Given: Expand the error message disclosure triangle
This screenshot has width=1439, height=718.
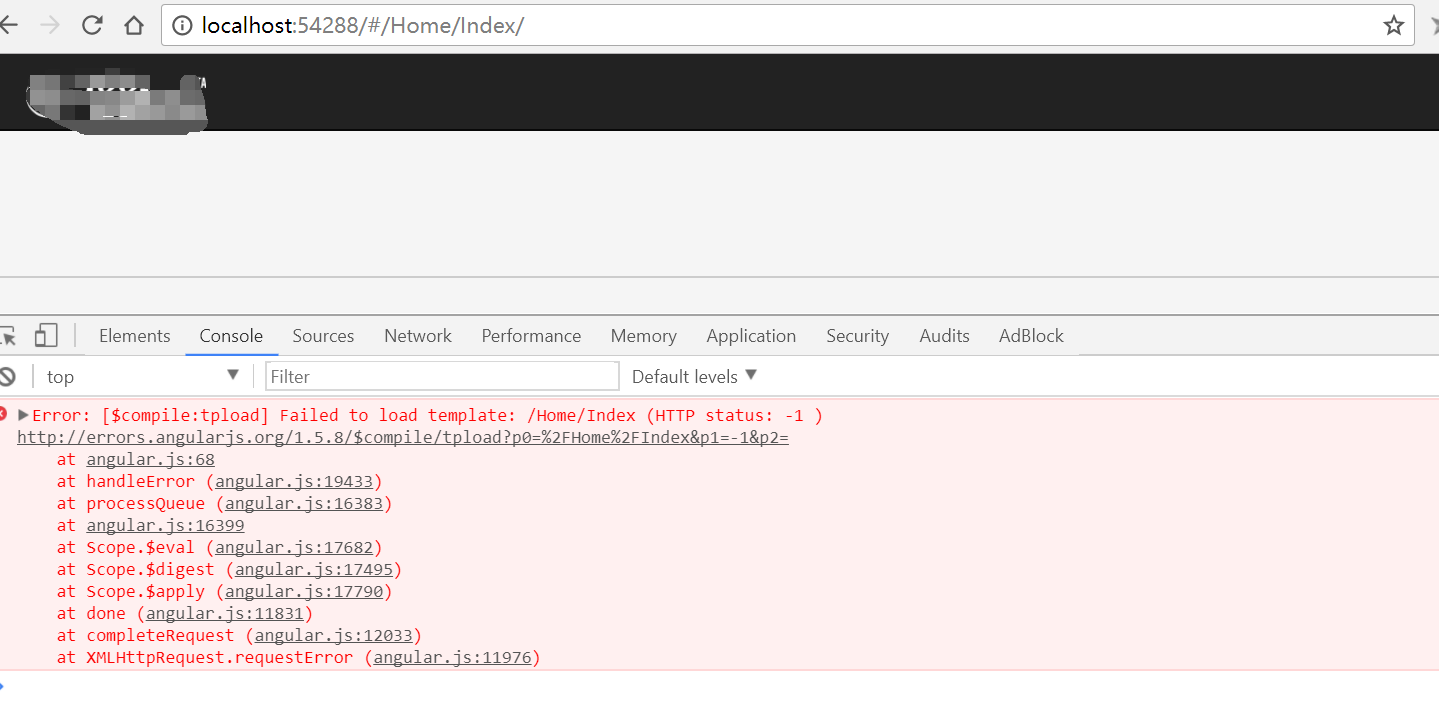Looking at the screenshot, I should pos(24,415).
